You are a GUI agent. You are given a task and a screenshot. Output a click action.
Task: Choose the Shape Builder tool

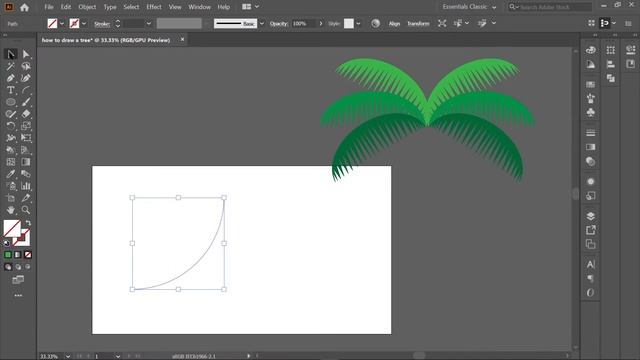pyautogui.click(x=11, y=150)
